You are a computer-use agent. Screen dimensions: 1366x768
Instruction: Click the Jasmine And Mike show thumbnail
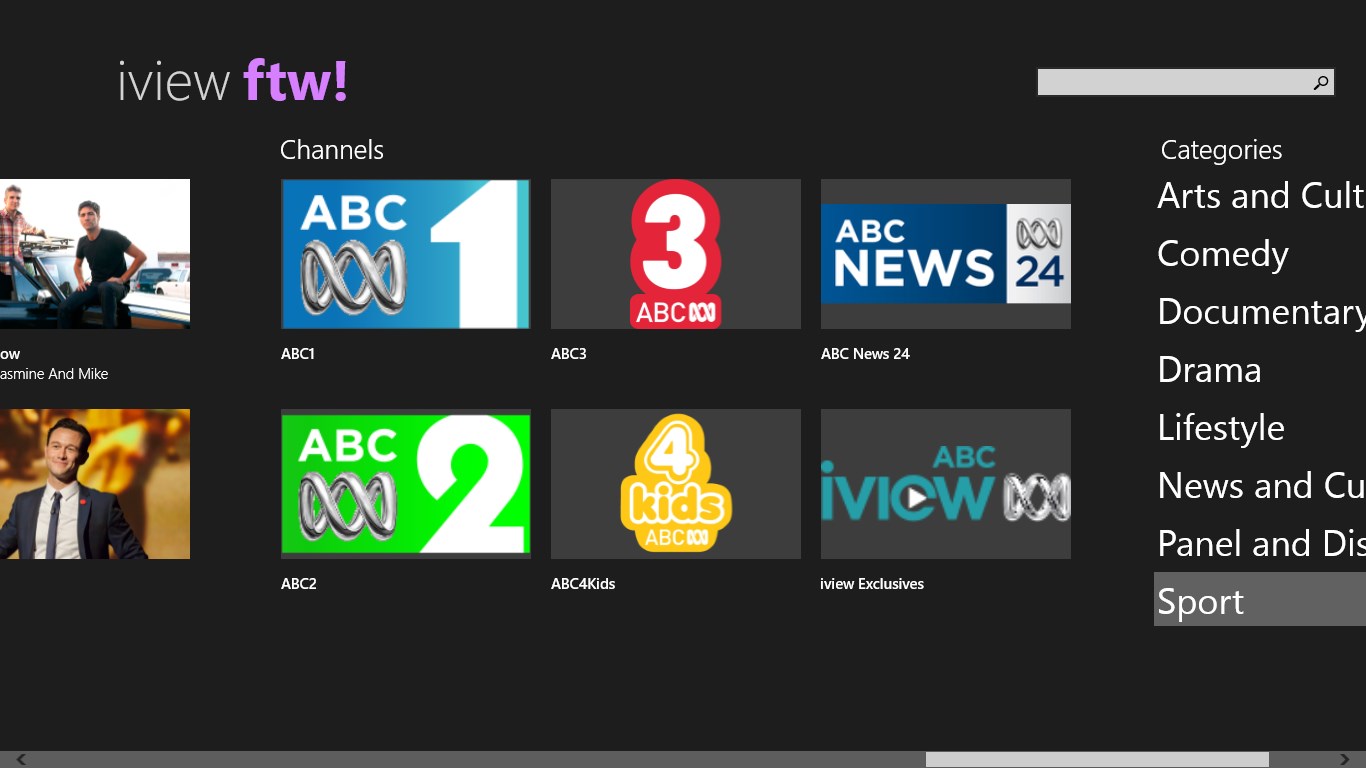tap(95, 254)
